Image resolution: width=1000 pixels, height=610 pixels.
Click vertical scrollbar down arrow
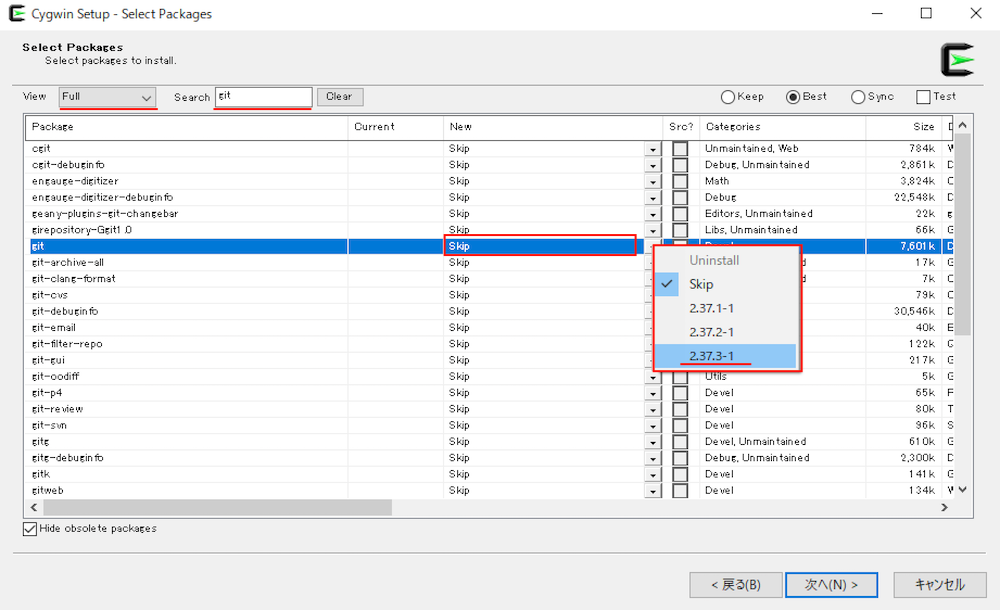coord(962,490)
